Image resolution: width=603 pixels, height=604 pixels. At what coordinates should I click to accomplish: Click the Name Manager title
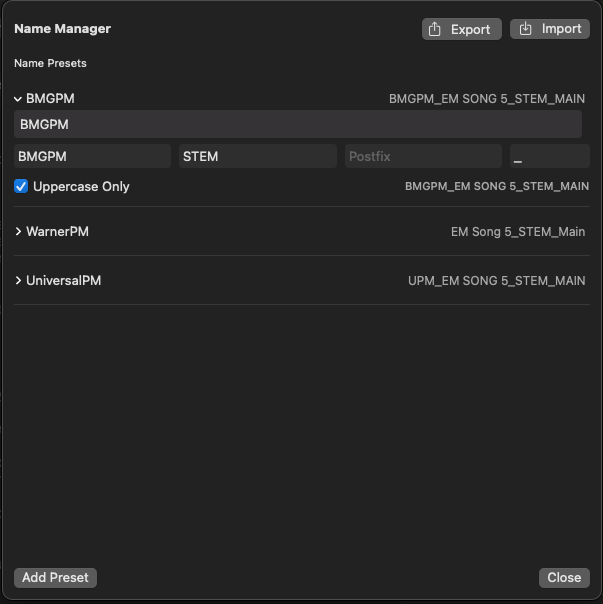62,29
